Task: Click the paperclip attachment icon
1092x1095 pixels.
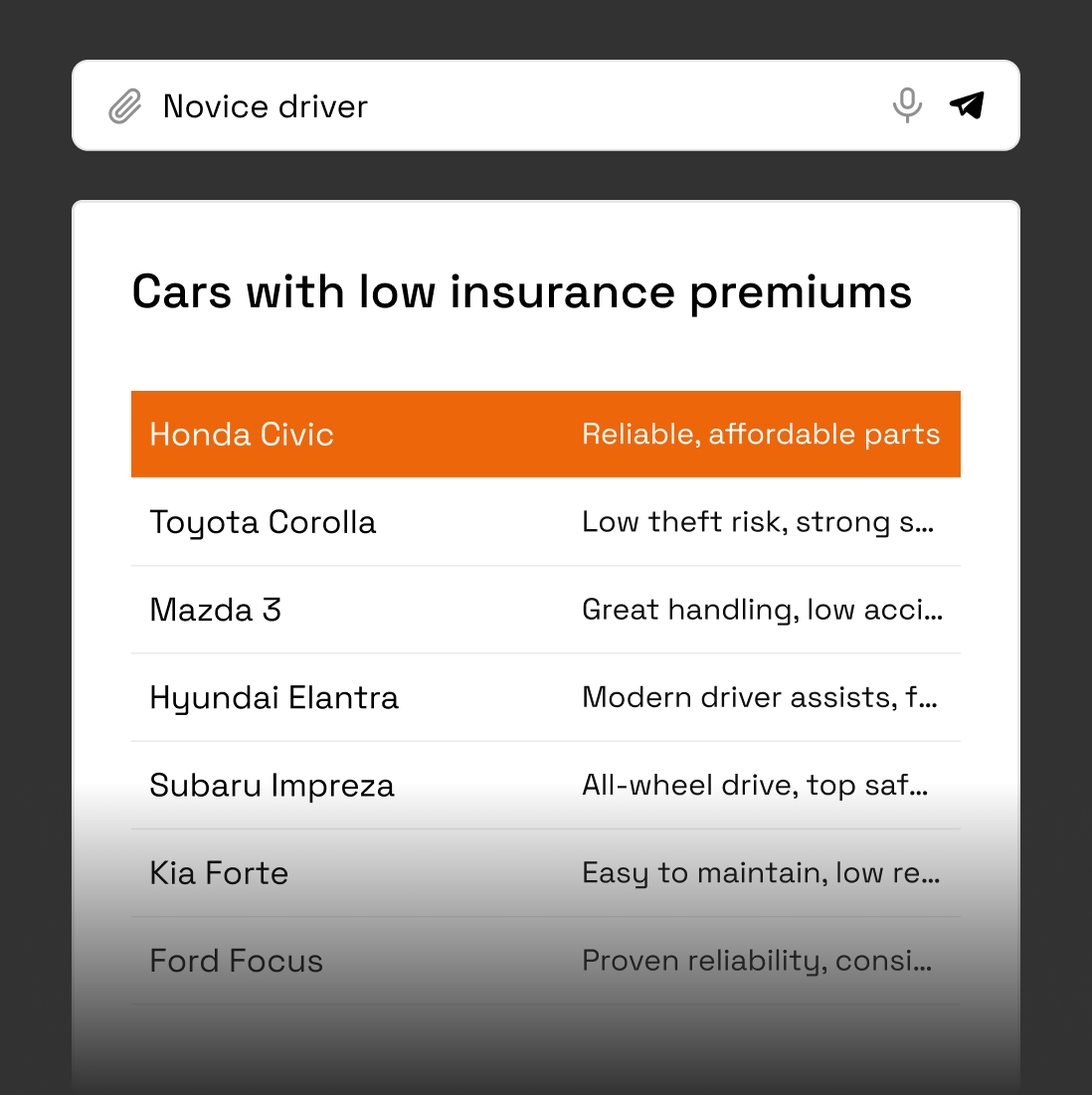Action: click(x=124, y=106)
